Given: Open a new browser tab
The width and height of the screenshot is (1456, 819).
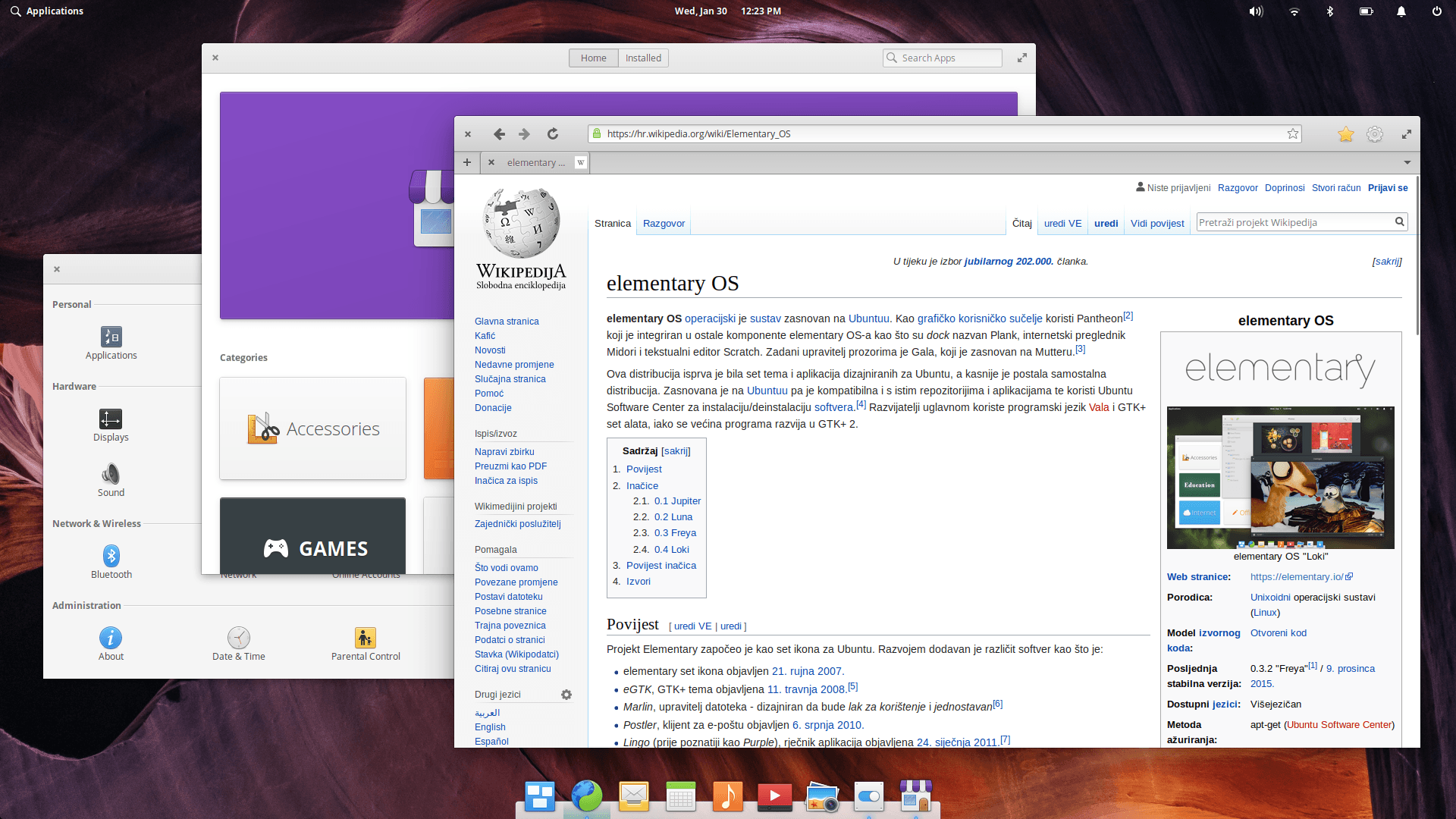Looking at the screenshot, I should pyautogui.click(x=467, y=162).
